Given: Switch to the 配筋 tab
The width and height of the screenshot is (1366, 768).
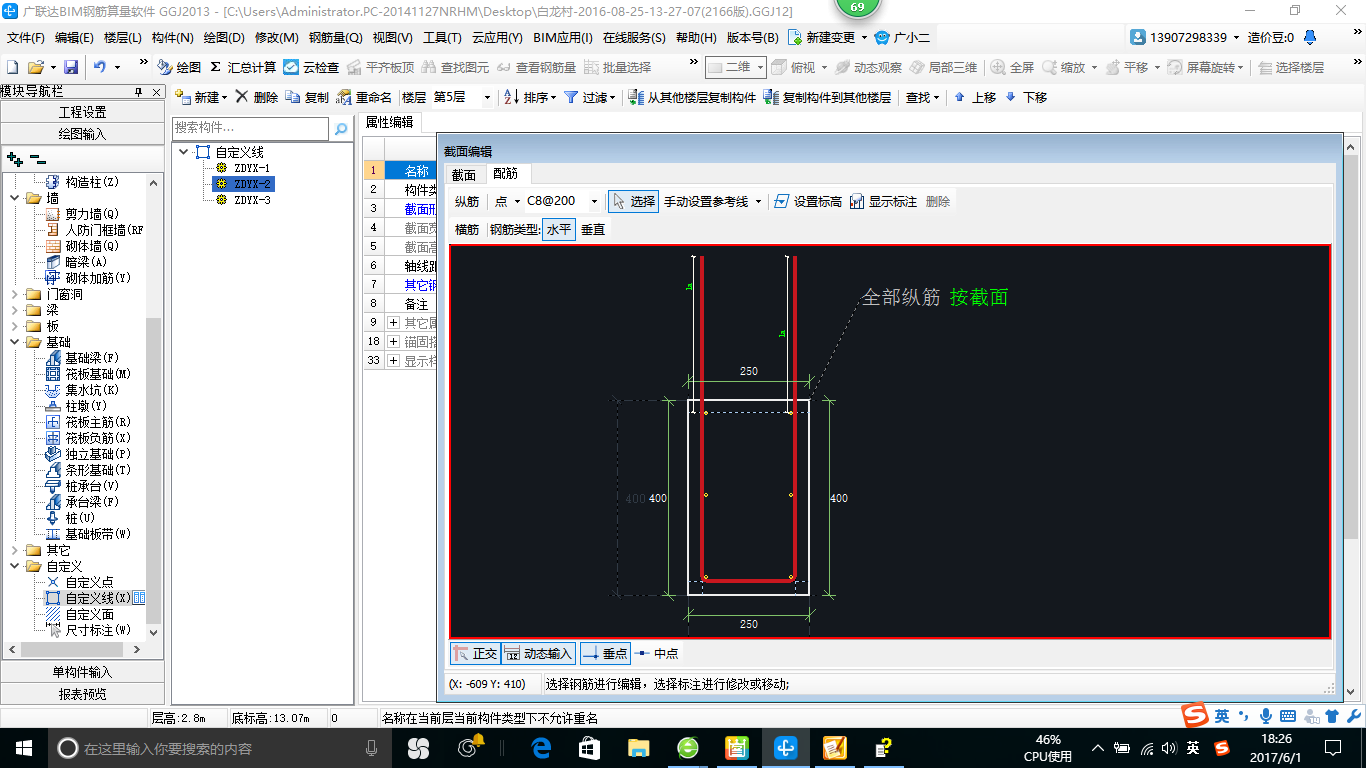Looking at the screenshot, I should [506, 174].
